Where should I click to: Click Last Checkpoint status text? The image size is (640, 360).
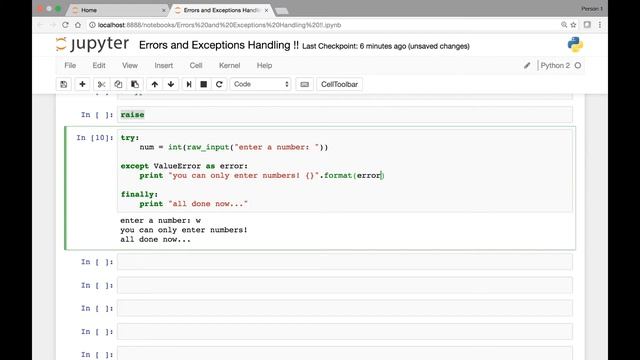pyautogui.click(x=386, y=46)
